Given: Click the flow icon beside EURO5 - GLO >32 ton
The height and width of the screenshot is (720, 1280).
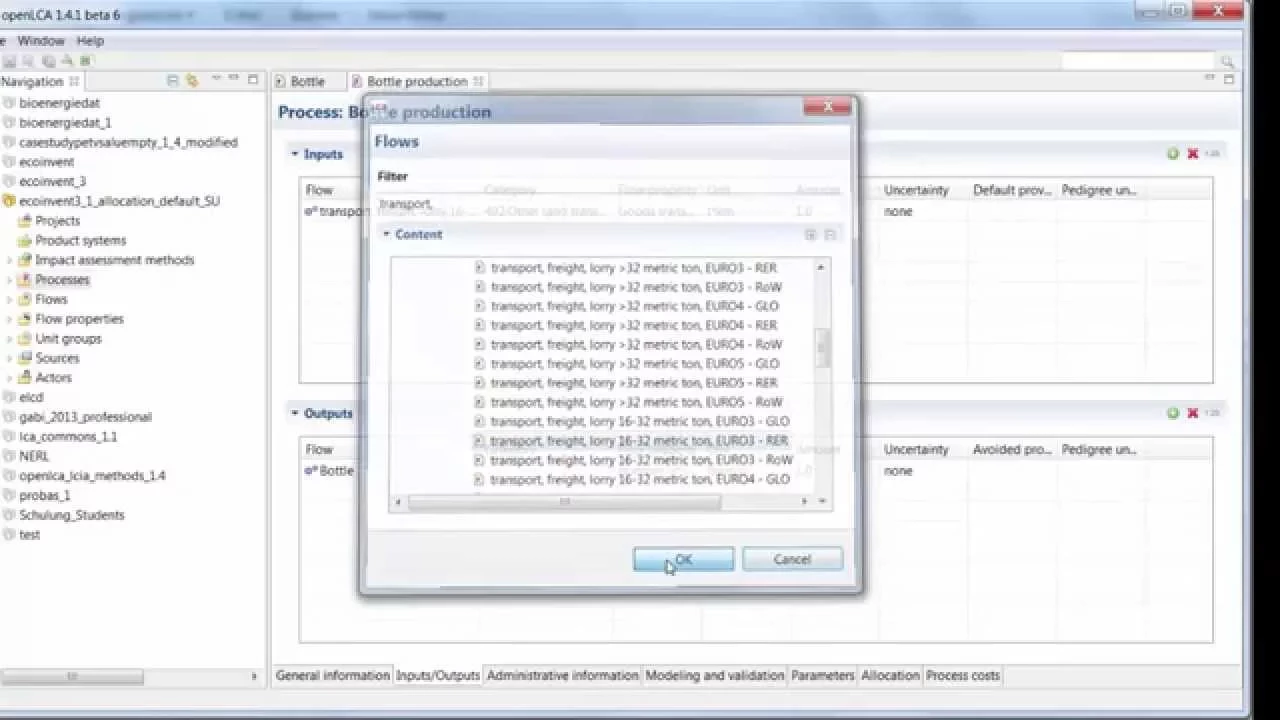Looking at the screenshot, I should pos(479,364).
